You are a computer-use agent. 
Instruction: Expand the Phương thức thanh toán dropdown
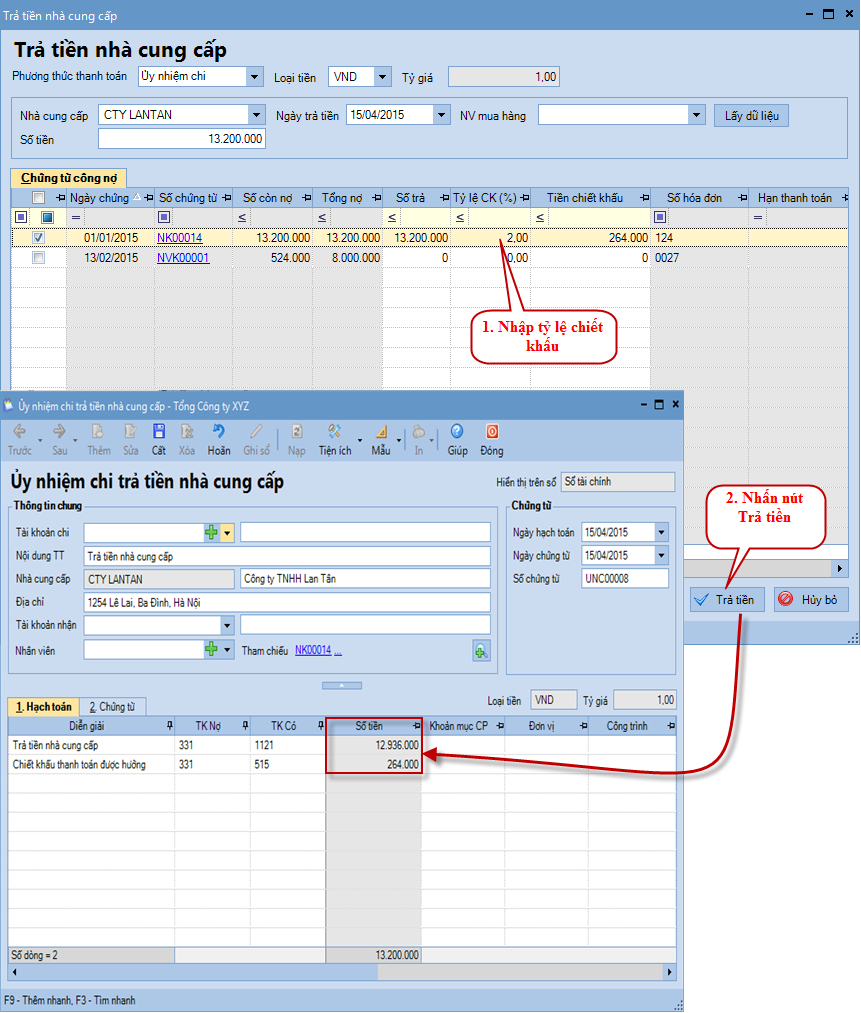point(255,77)
